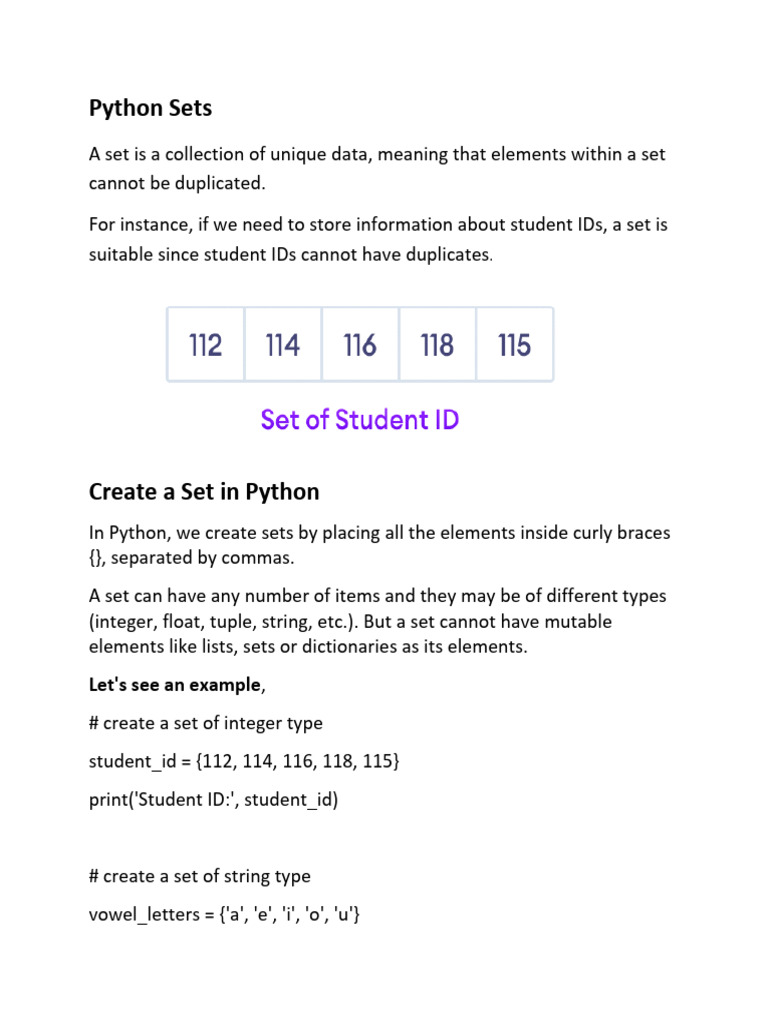Click the 'Create a Set in Python' heading
The height and width of the screenshot is (1024, 768).
204,492
